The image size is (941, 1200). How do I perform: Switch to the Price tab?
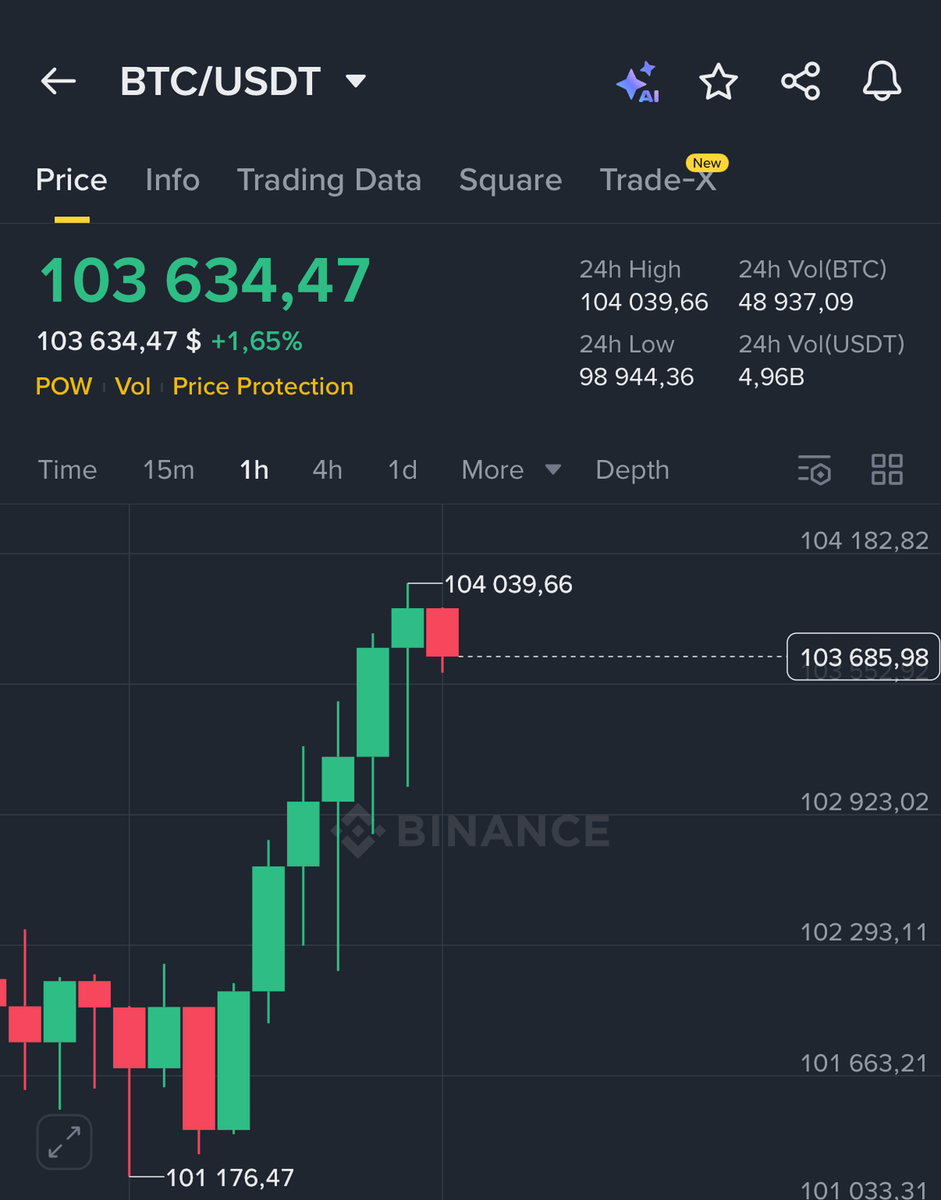pyautogui.click(x=71, y=180)
